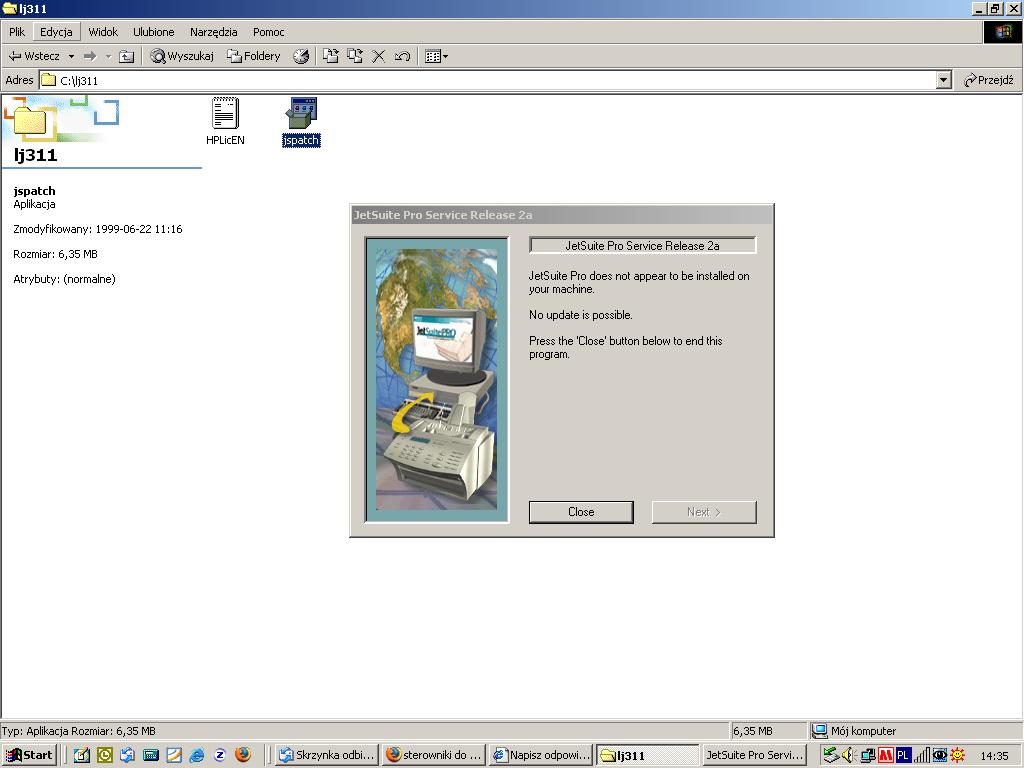Click the forward arrow in Explorer toolbar
1024x768 pixels.
[90, 57]
